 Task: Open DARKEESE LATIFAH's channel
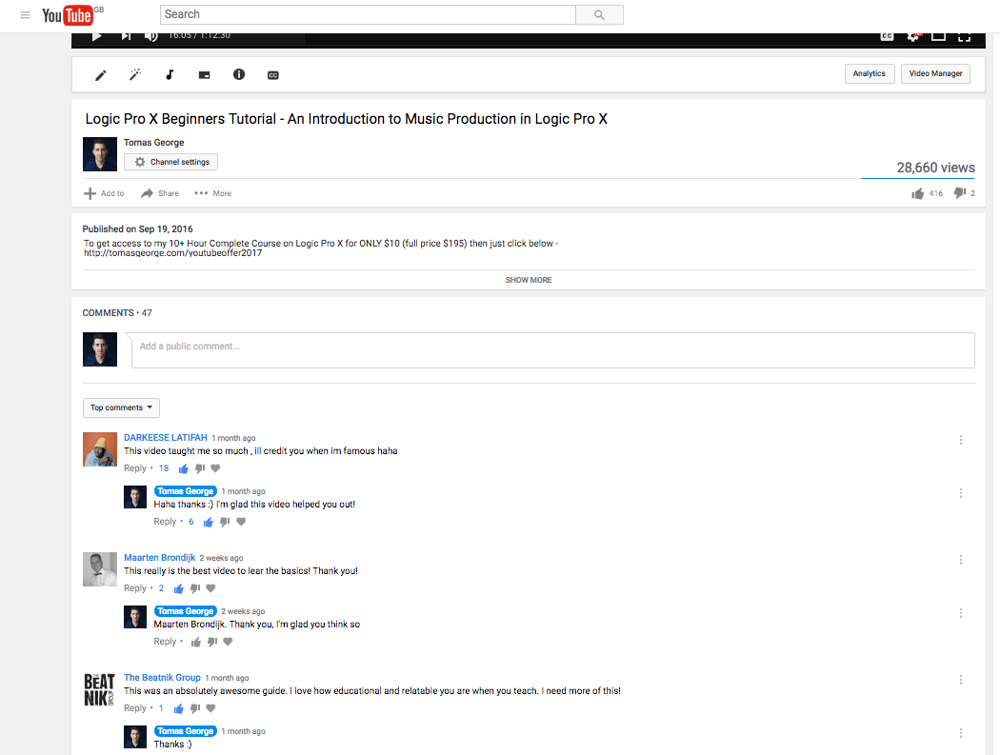(x=165, y=437)
